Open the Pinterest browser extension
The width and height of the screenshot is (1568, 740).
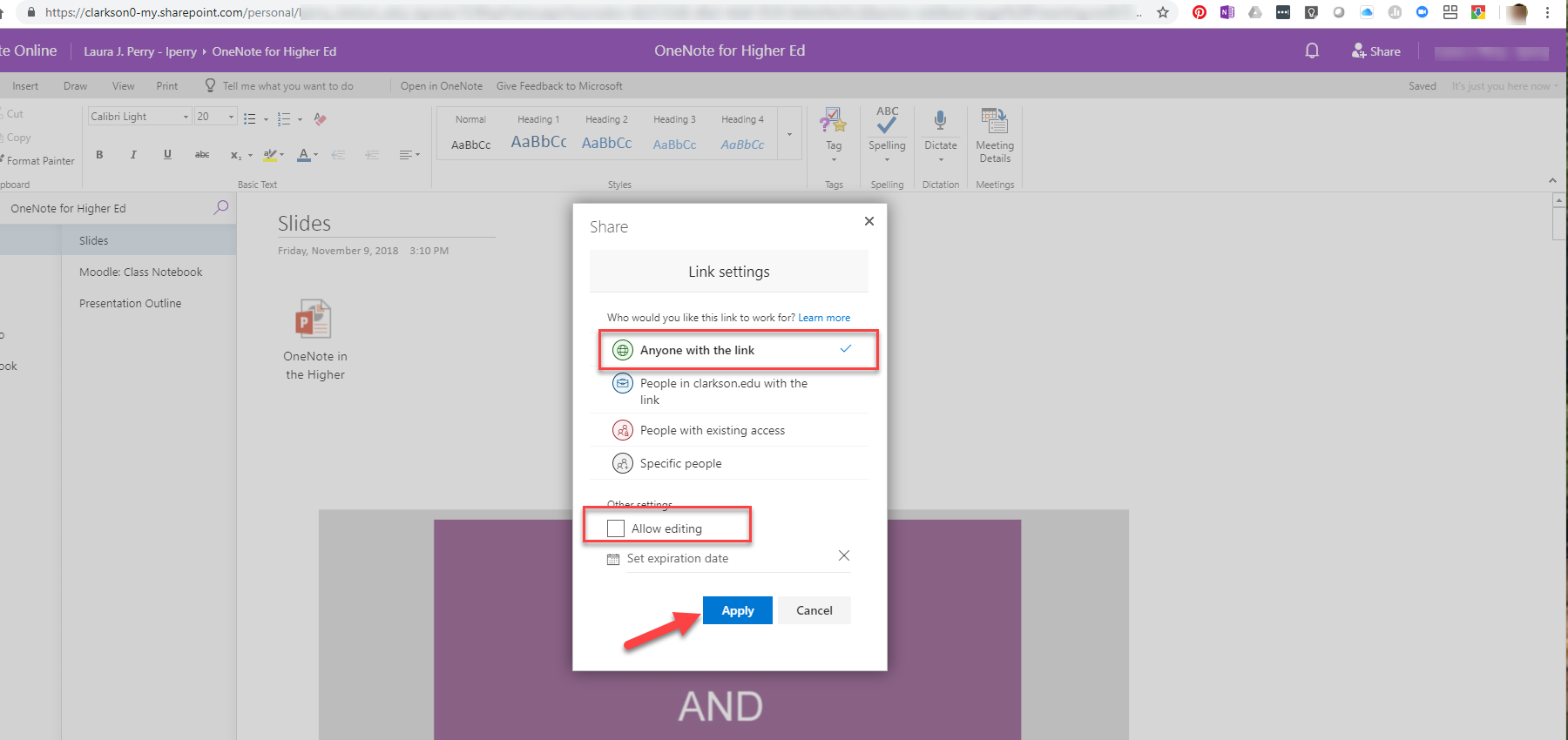coord(1200,12)
